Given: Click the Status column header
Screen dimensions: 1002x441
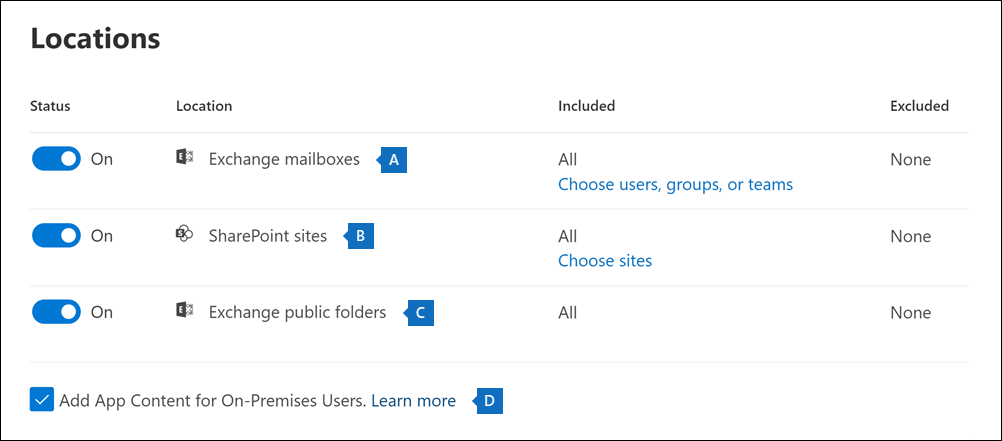Looking at the screenshot, I should coord(50,105).
